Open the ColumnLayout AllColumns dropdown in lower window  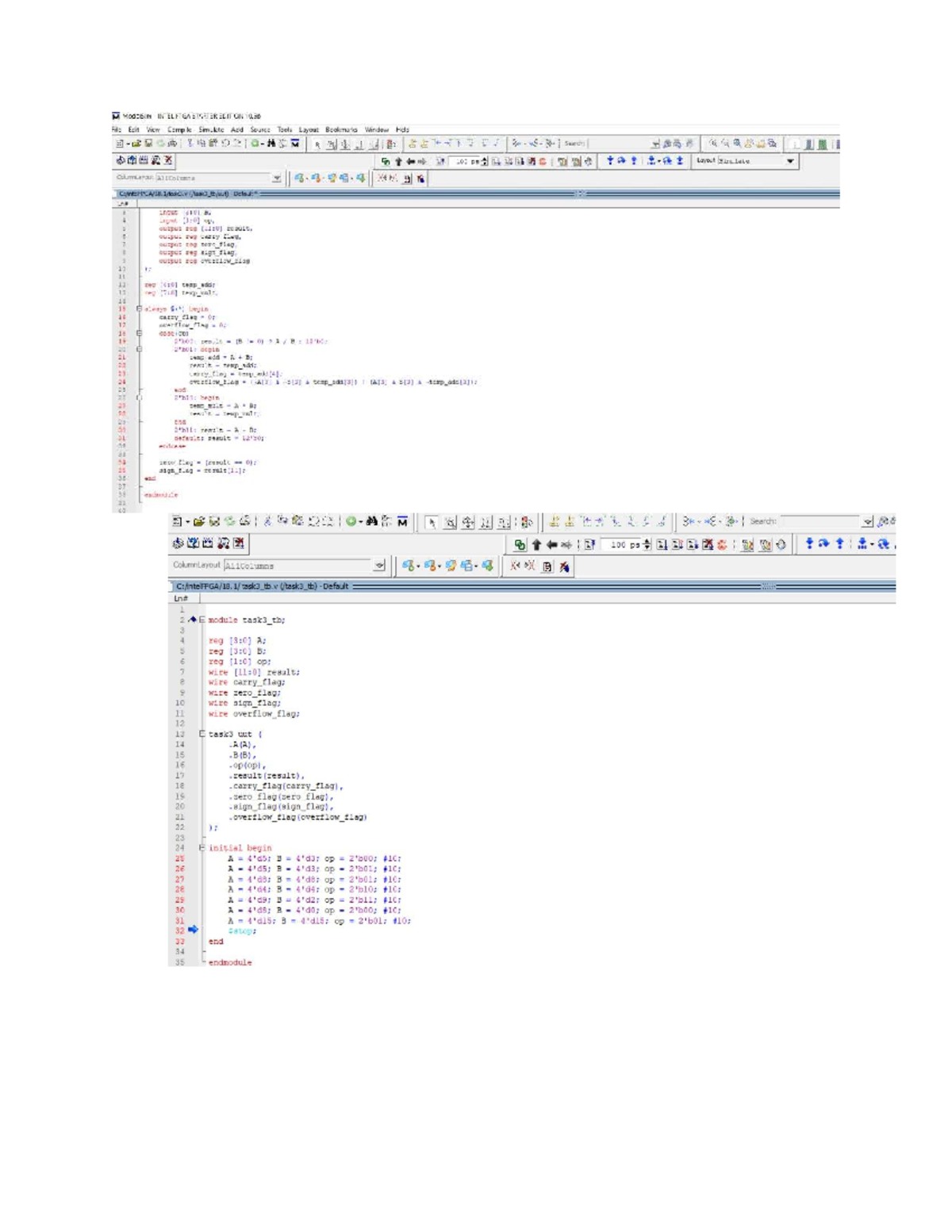(378, 565)
